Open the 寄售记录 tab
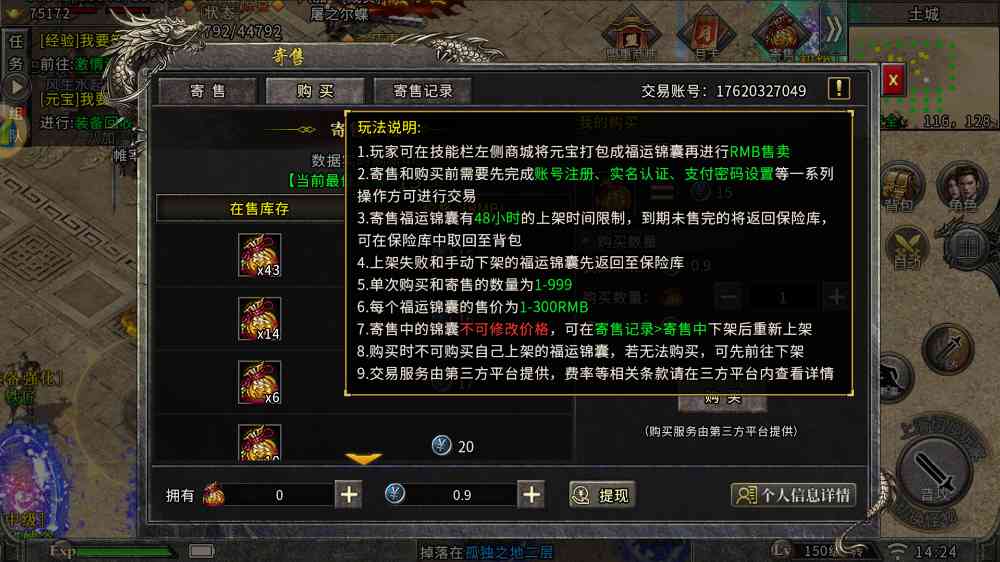This screenshot has width=1000, height=562. 423,91
